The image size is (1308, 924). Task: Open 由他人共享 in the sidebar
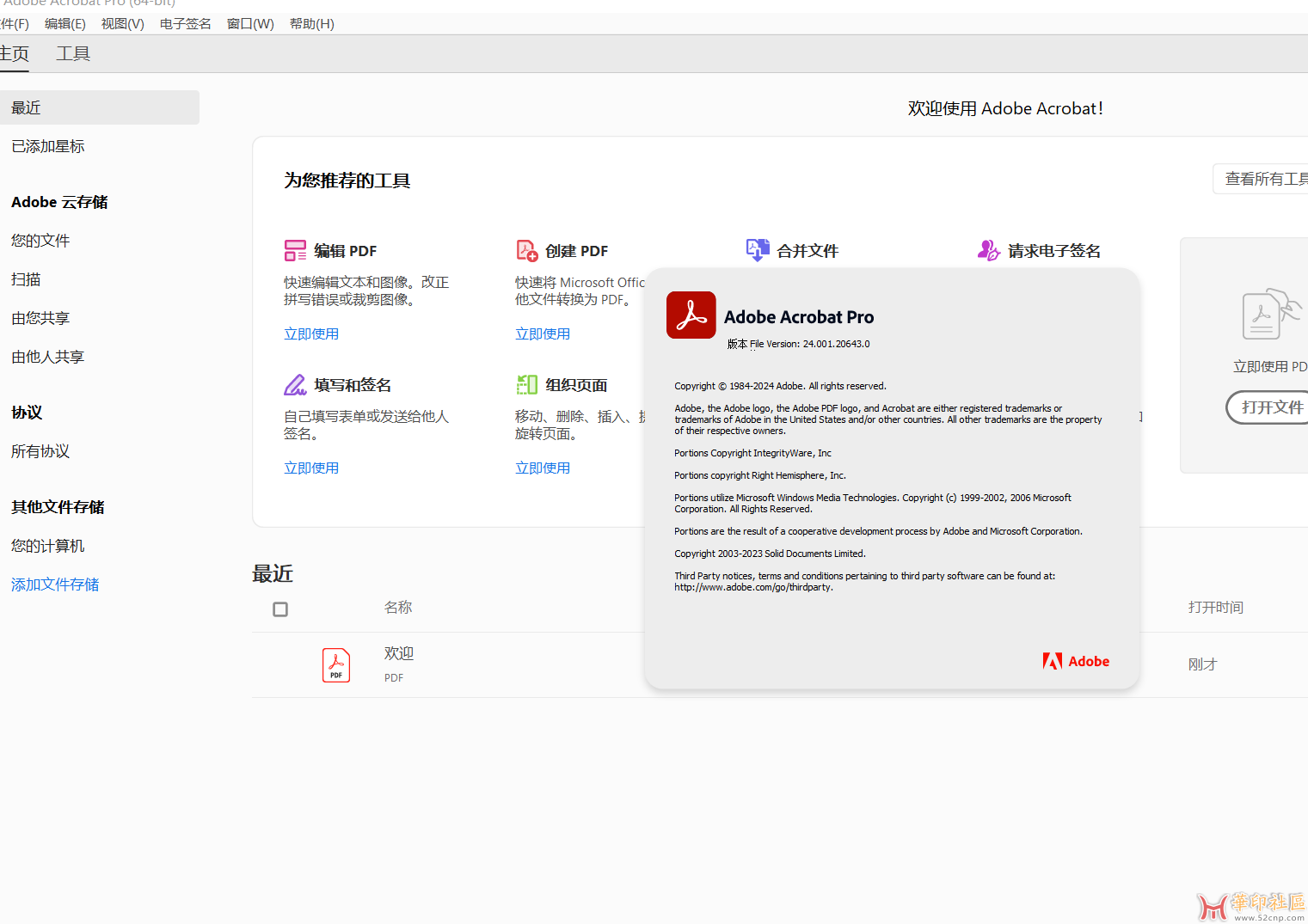(48, 357)
